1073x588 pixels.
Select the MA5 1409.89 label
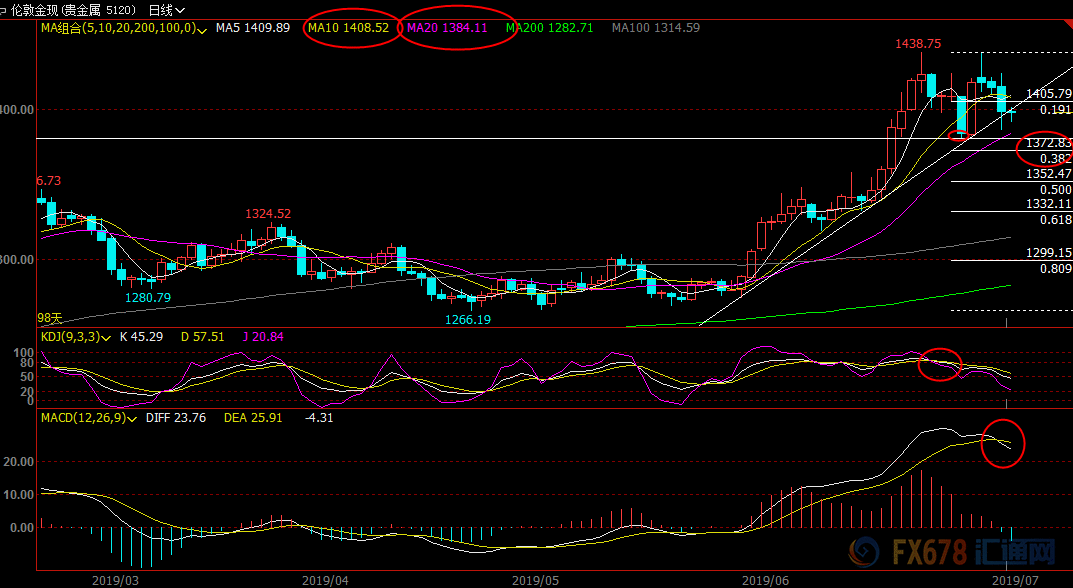coord(253,28)
